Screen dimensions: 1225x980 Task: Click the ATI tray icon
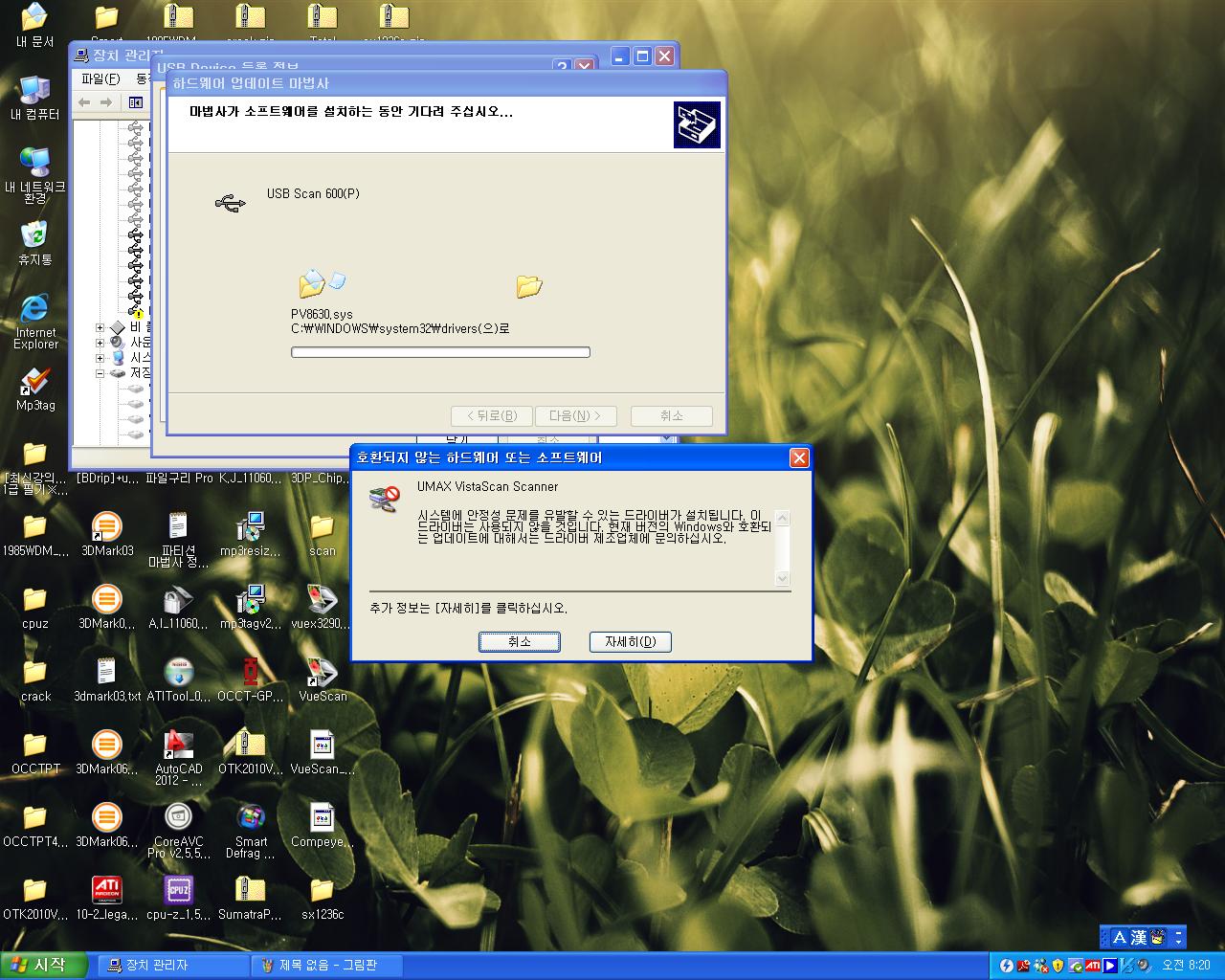(1092, 966)
